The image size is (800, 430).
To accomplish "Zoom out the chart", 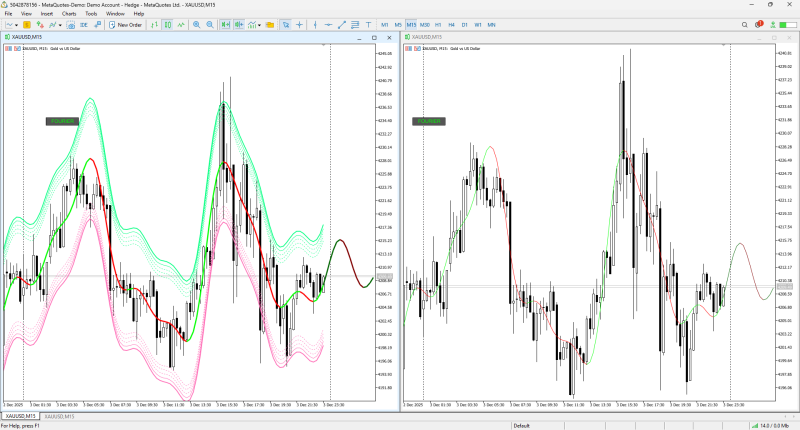I will coord(210,24).
